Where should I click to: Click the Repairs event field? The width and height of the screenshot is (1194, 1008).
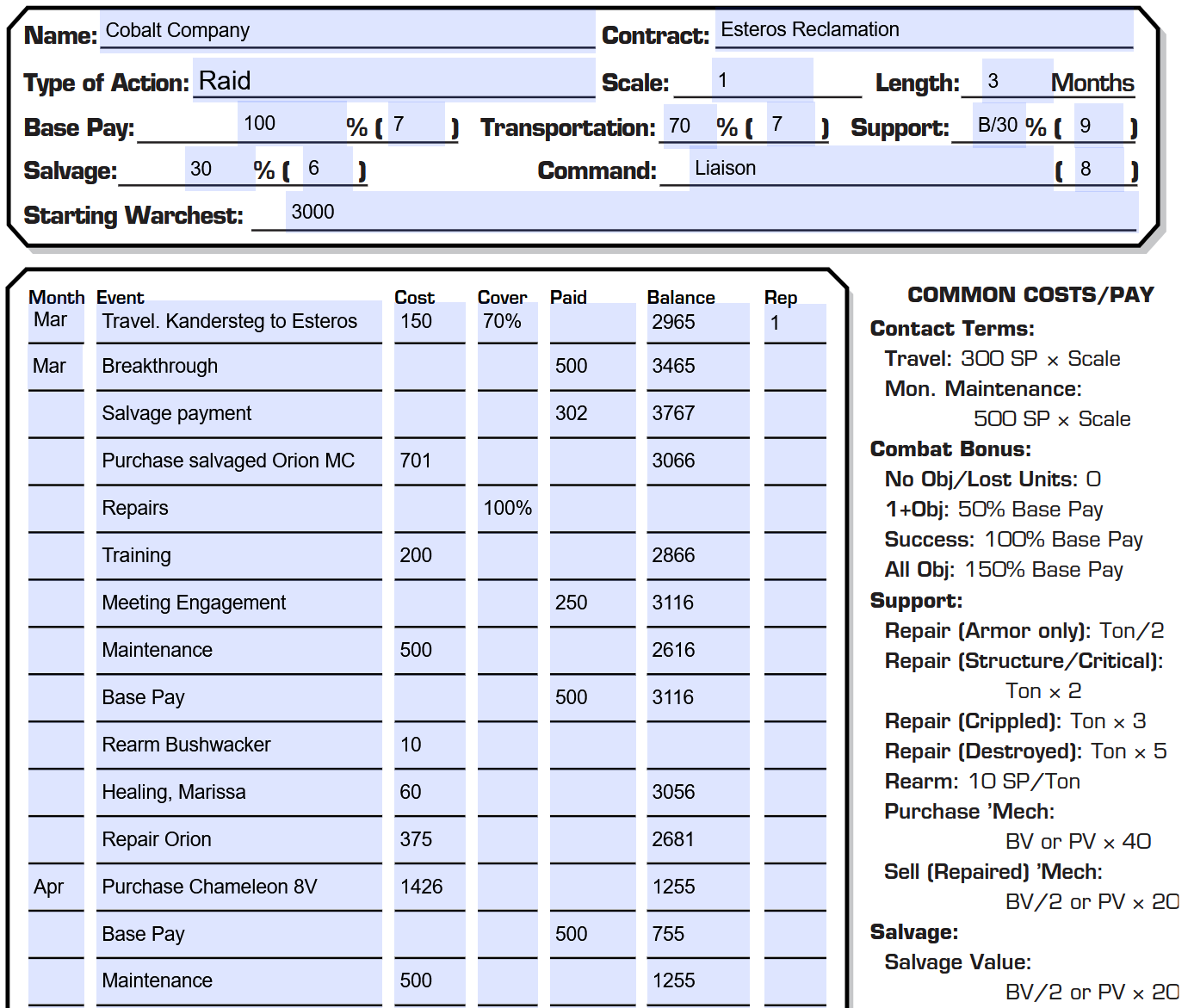coord(239,509)
